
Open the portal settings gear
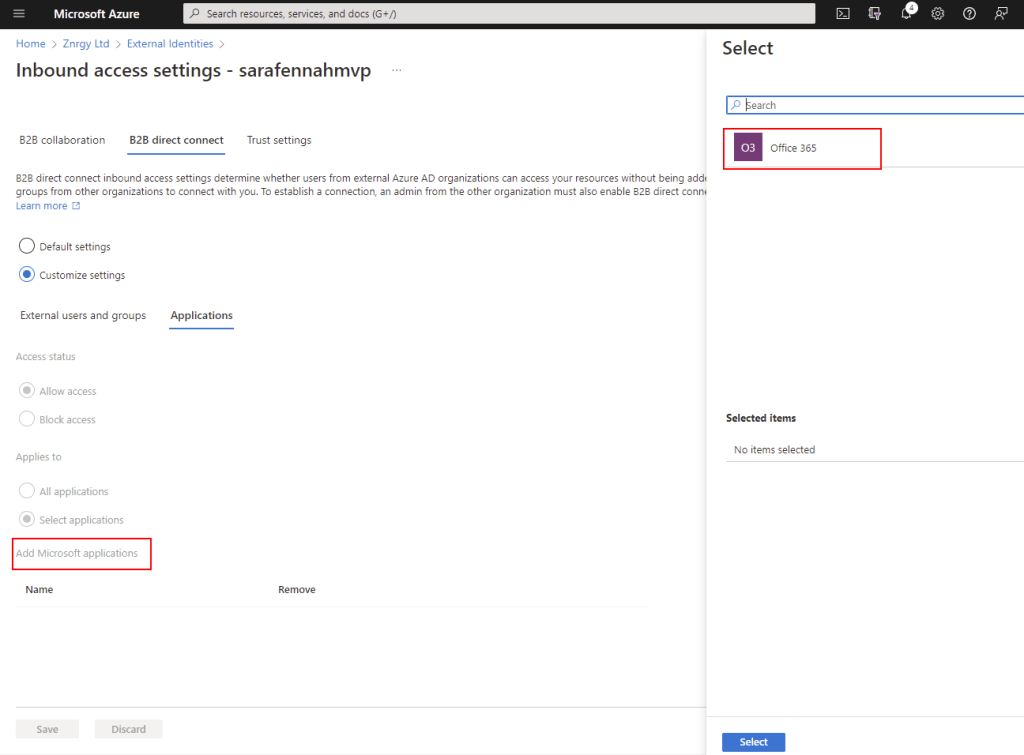[x=938, y=14]
